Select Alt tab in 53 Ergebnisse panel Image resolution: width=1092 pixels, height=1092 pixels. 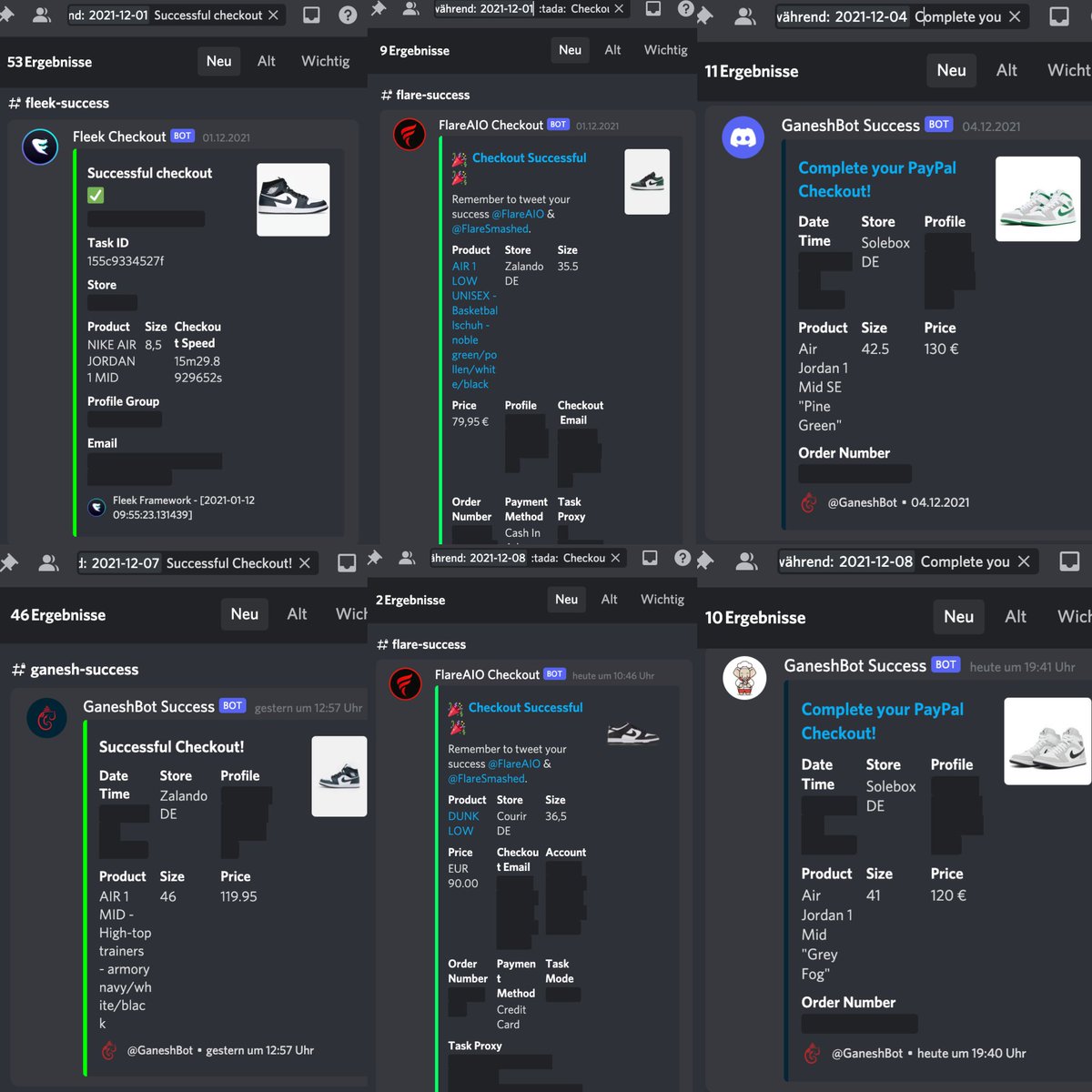(x=267, y=61)
